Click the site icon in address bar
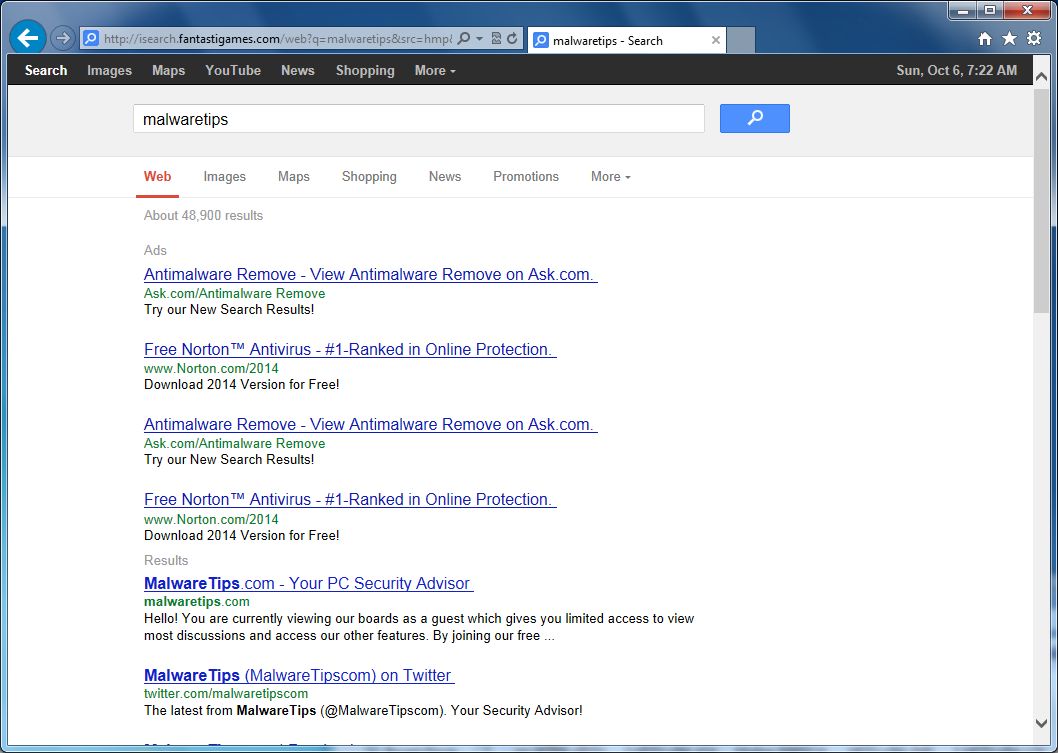The width and height of the screenshot is (1058, 753). point(90,38)
